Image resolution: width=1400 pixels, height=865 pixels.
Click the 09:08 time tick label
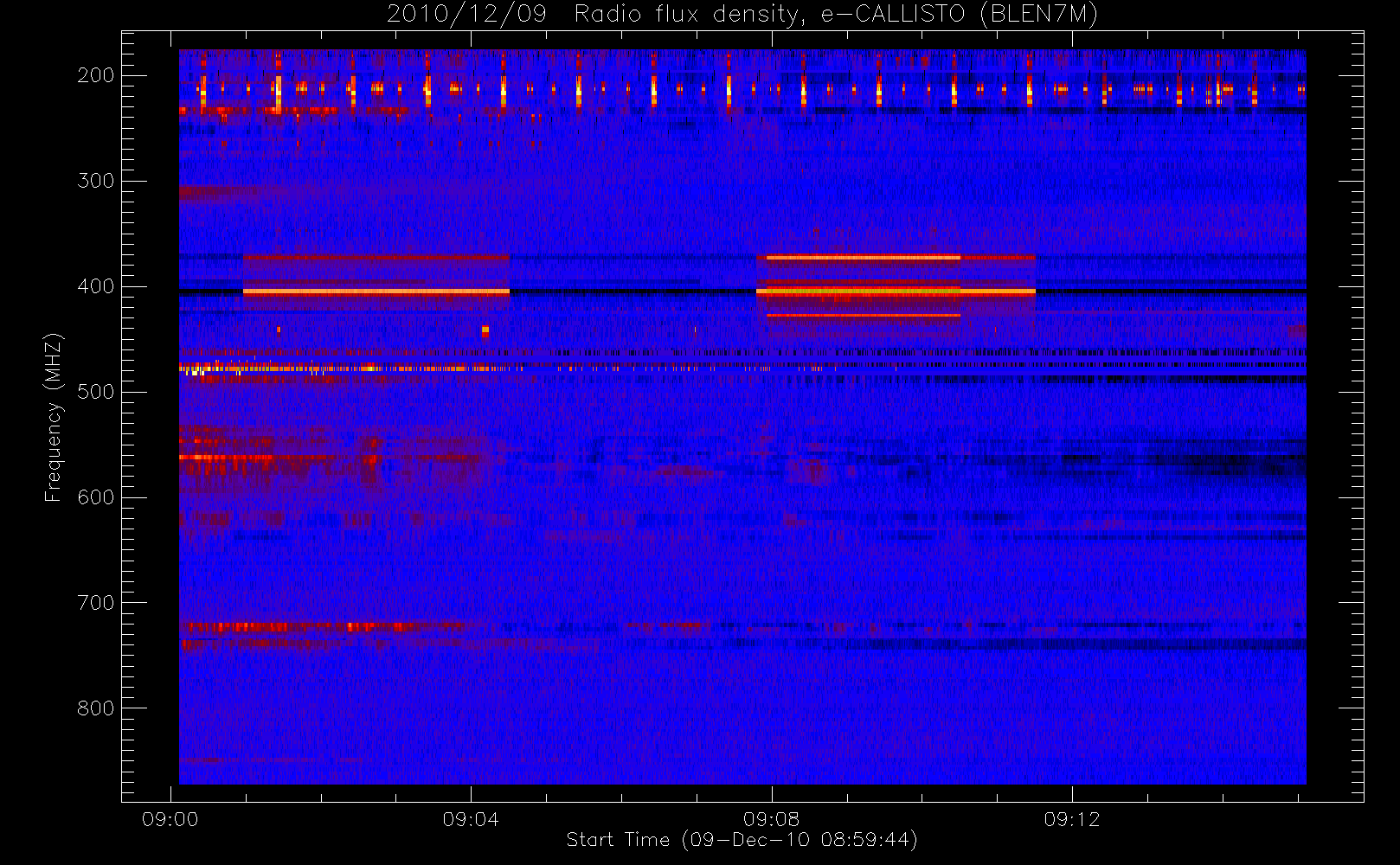point(772,819)
